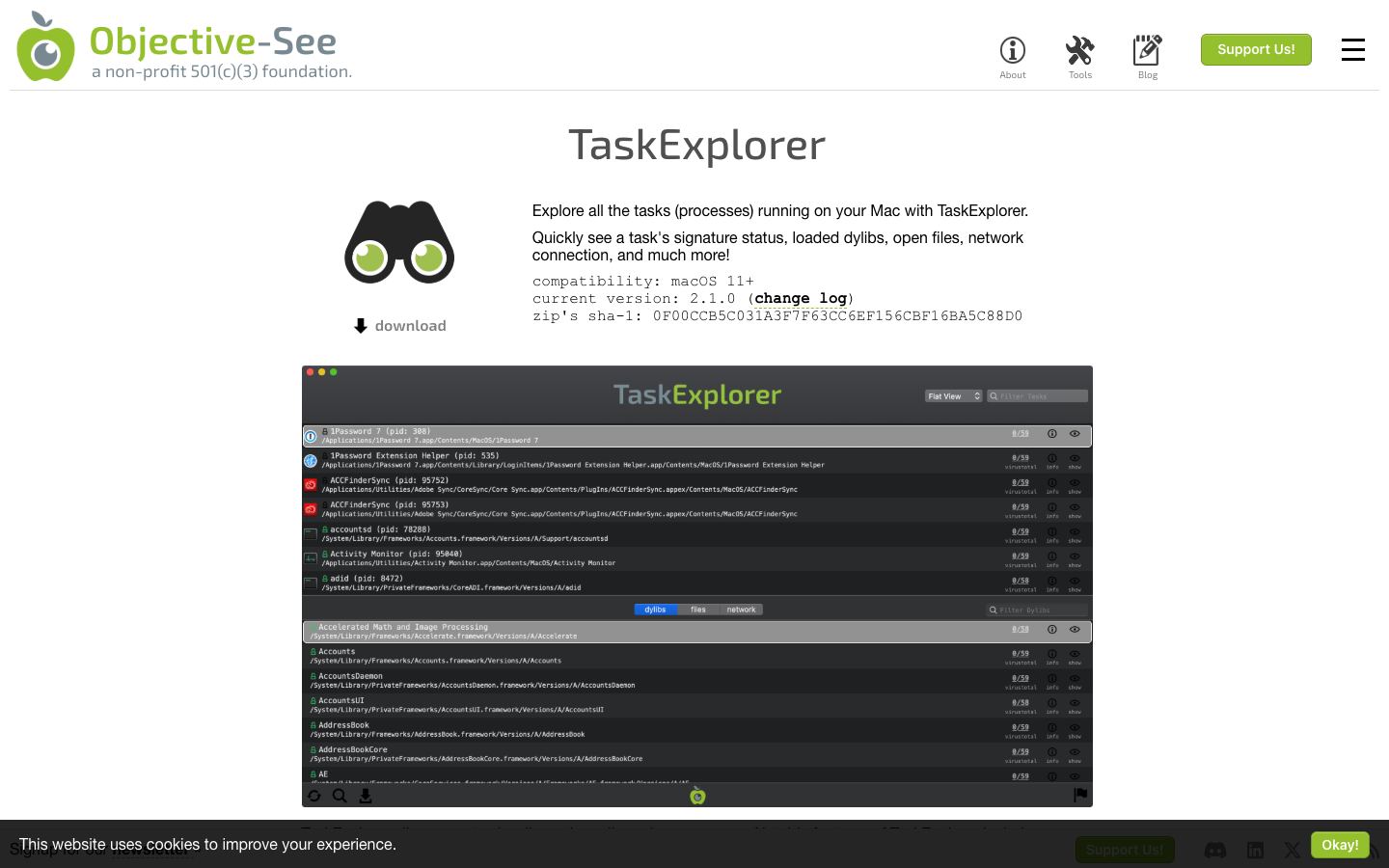Click the zip's sha-1 hash line
Screen dimensions: 1389x868
[x=777, y=316]
